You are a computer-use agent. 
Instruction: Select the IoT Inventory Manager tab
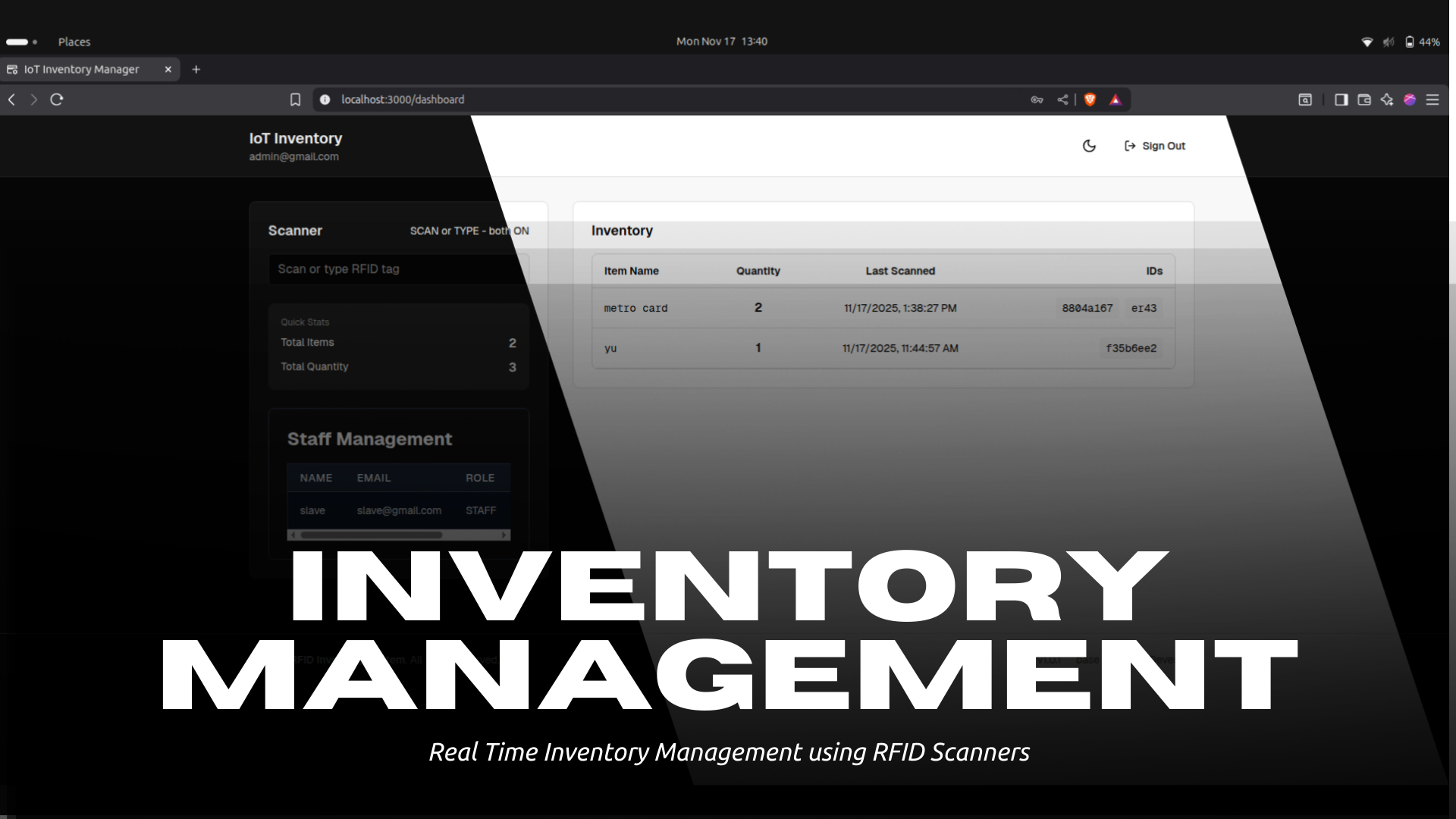pyautogui.click(x=82, y=69)
